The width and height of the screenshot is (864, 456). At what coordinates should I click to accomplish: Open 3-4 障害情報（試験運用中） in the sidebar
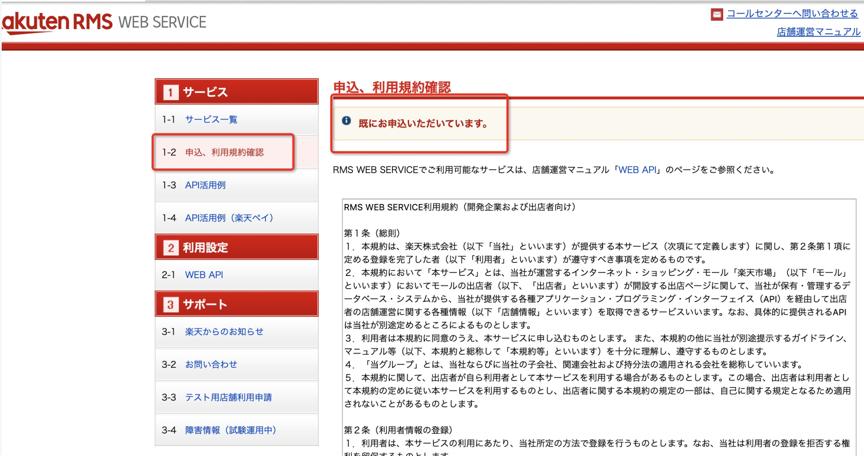[231, 430]
